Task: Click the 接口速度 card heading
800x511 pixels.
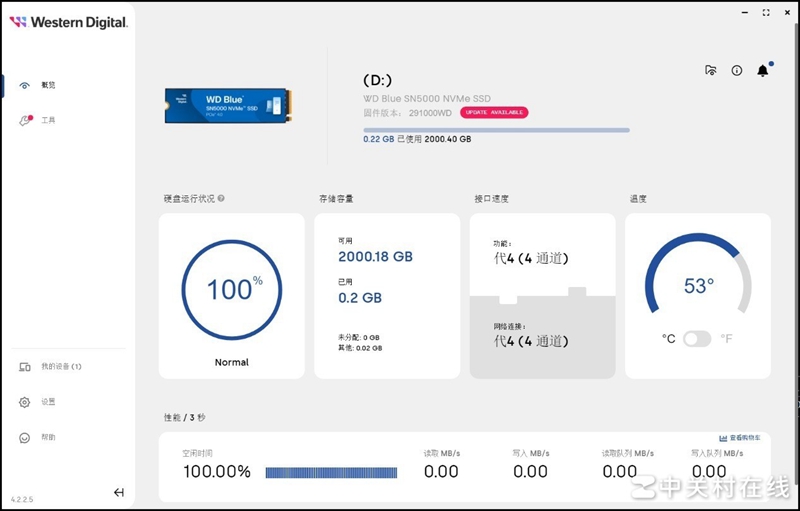Action: tap(491, 199)
